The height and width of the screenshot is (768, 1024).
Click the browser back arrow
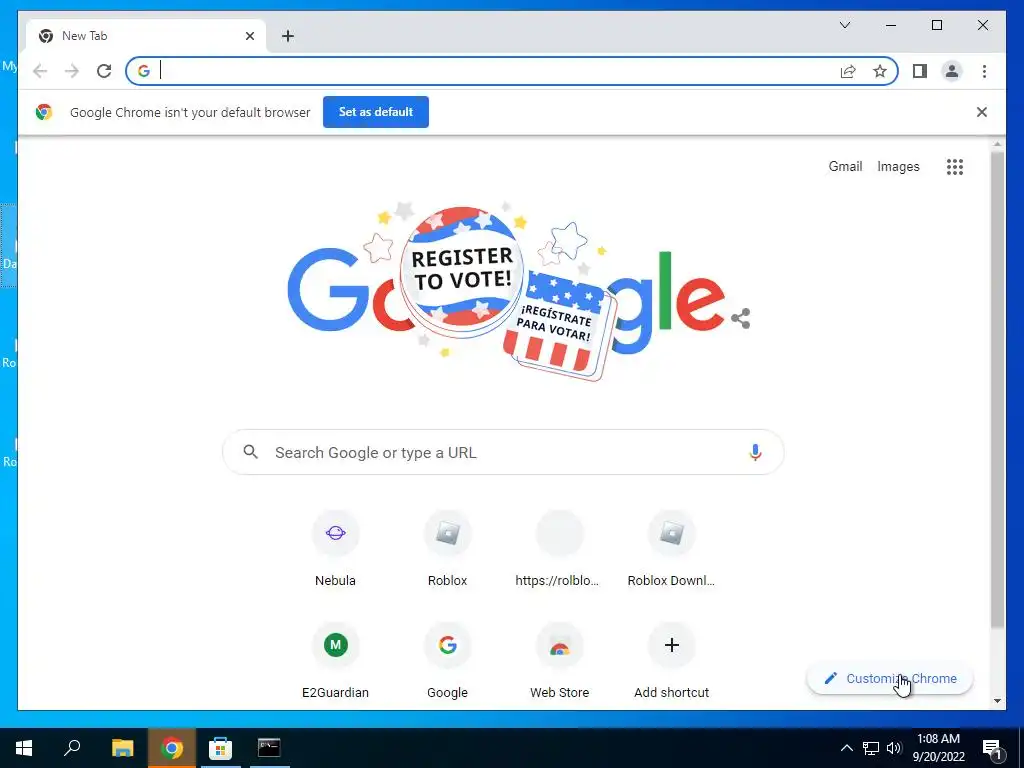click(x=40, y=71)
